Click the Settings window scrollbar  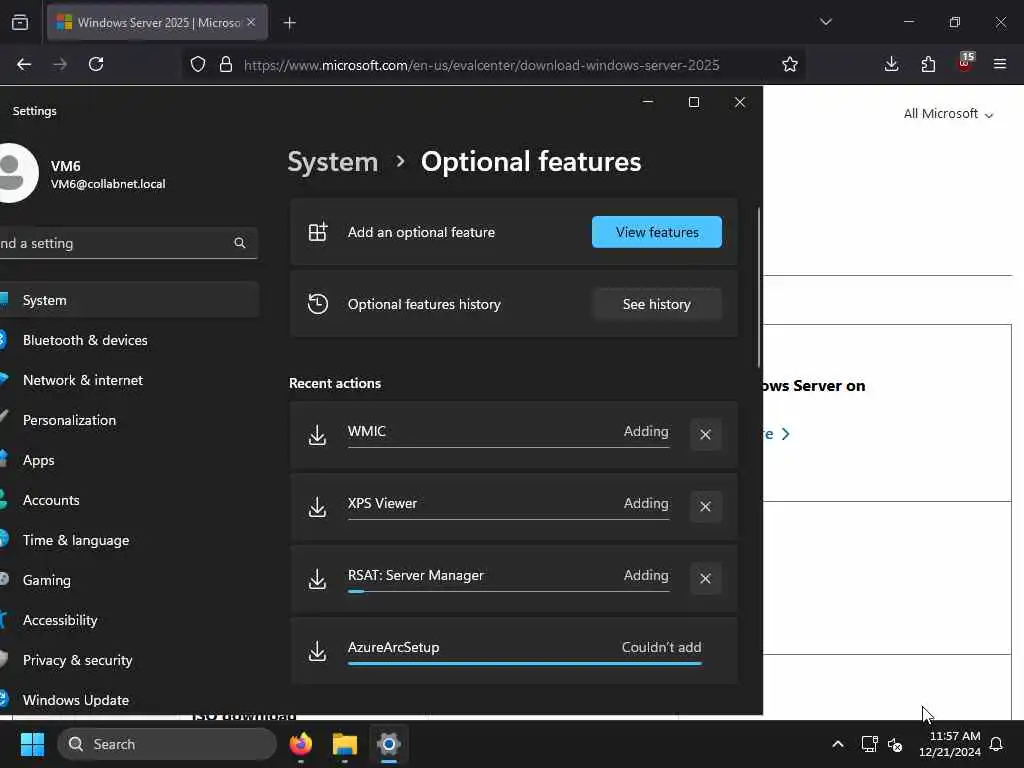tap(758, 287)
